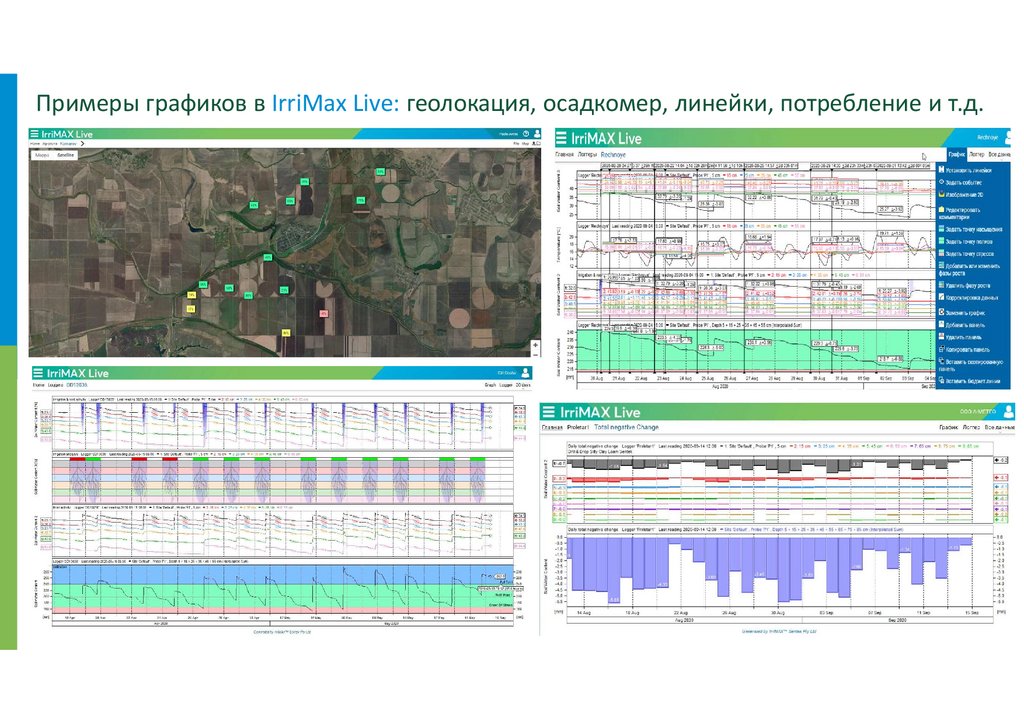Open the 30 days period selector
Image resolution: width=1024 pixels, height=724 pixels.
(523, 385)
